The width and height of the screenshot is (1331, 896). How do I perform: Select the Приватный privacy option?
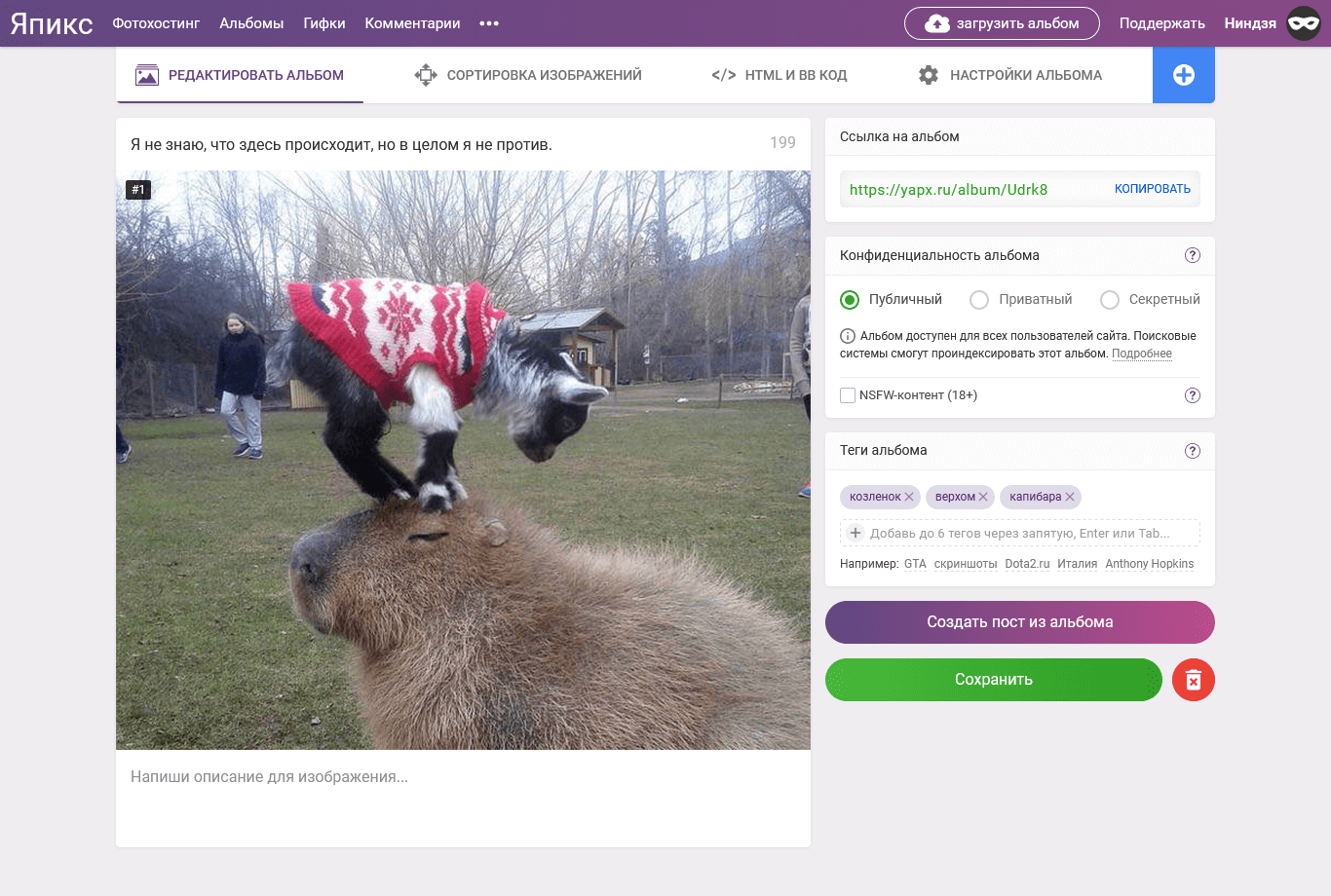[x=979, y=300]
